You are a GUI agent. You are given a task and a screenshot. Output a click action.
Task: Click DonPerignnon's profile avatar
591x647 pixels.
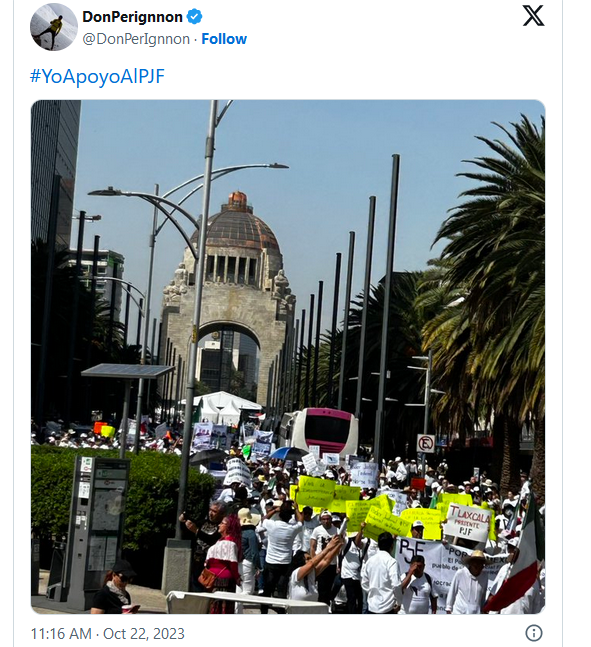click(x=54, y=27)
